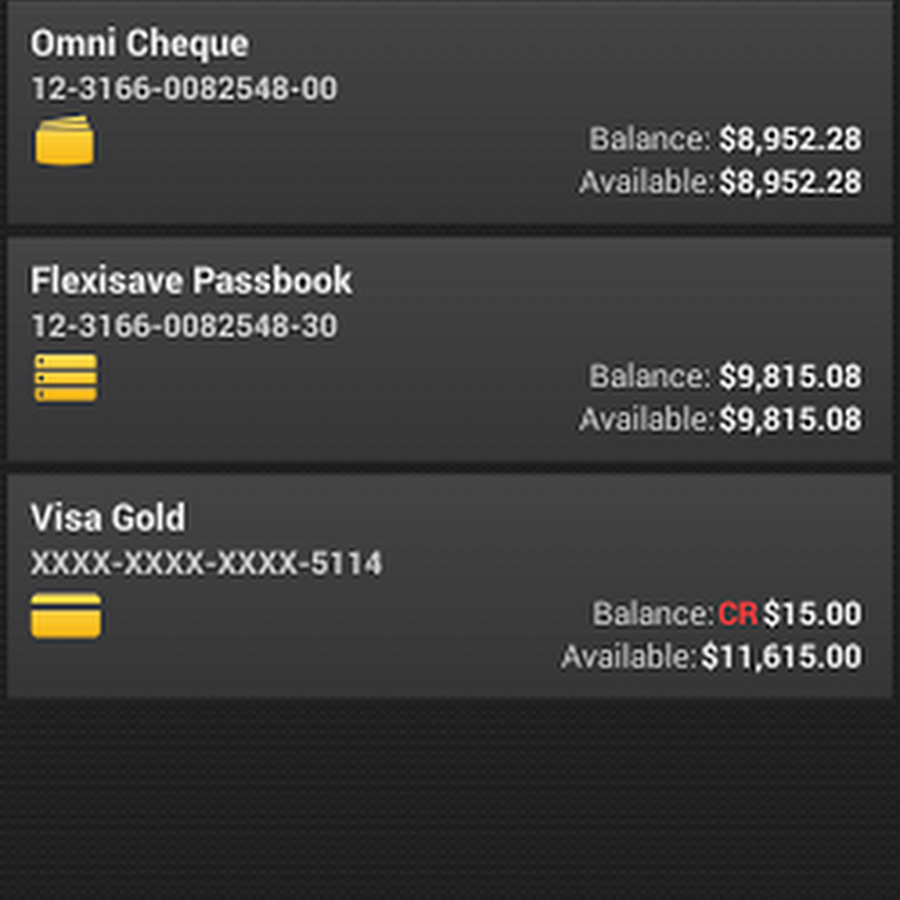Image resolution: width=900 pixels, height=900 pixels.
Task: Select account number 12-3166-0082548-30
Action: tap(184, 326)
